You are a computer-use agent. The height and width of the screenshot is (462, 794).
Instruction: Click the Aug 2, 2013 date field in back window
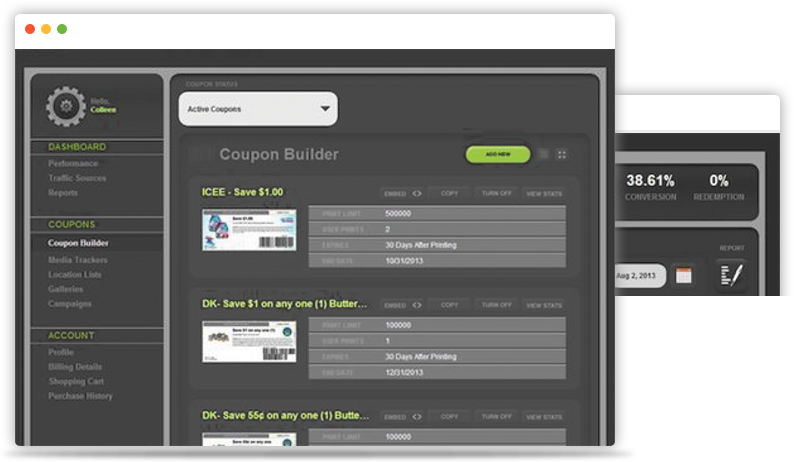click(x=641, y=276)
